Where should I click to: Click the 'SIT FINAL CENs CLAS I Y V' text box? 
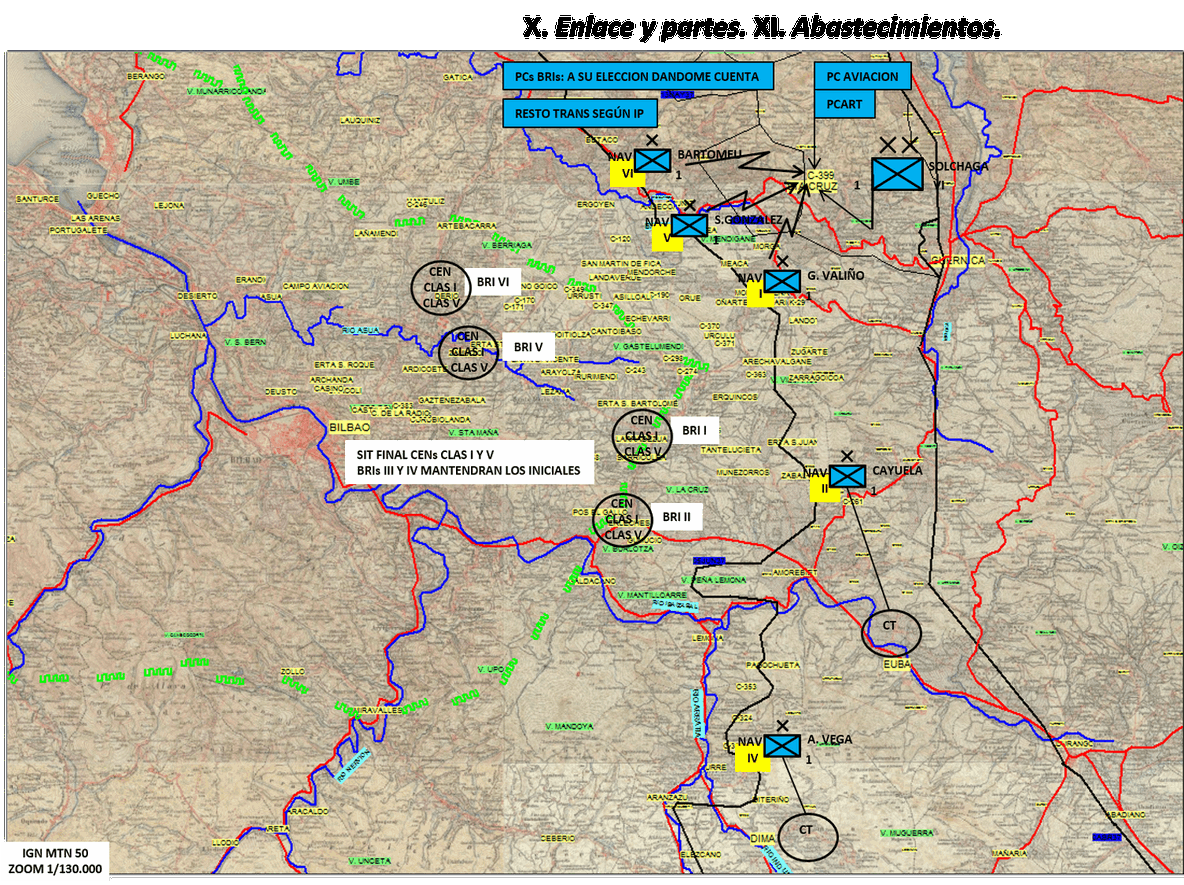coord(469,462)
